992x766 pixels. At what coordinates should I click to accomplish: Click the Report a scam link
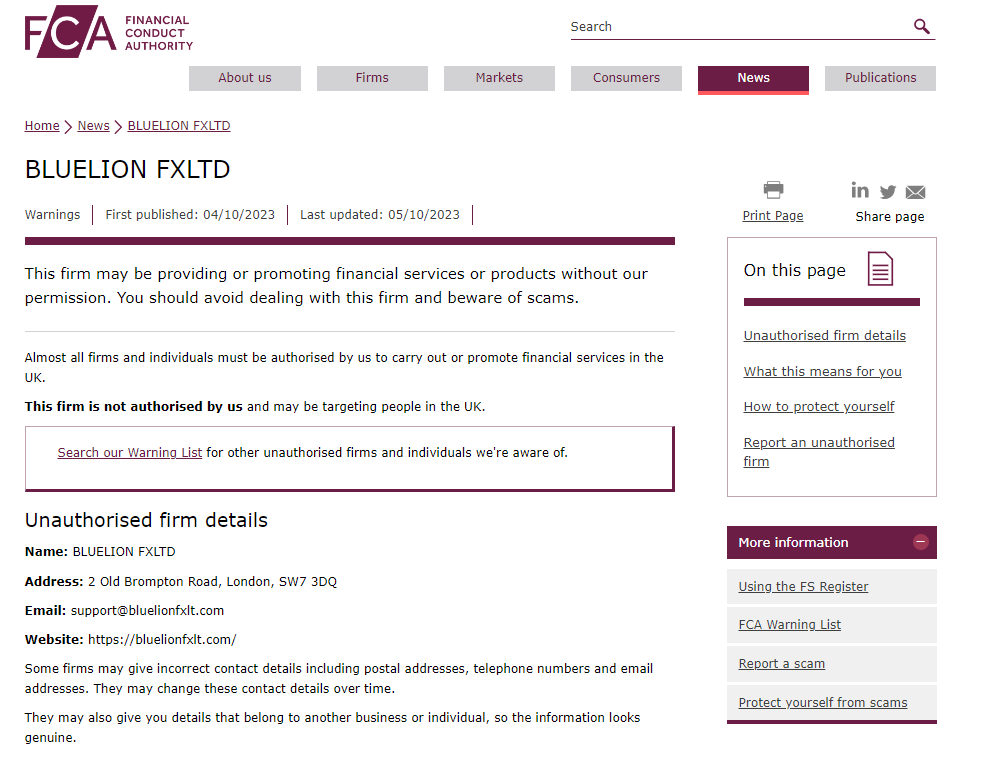pos(782,664)
